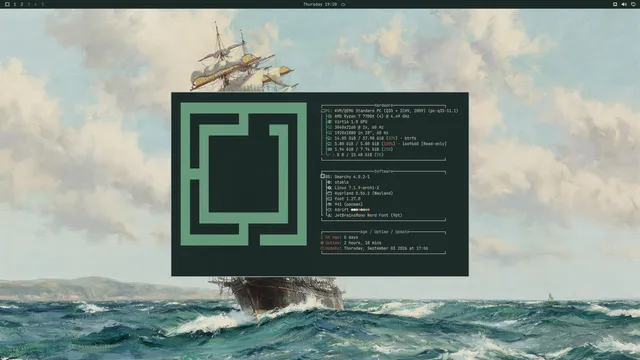The height and width of the screenshot is (360, 640).
Task: Click the GPU icon beside Virtio 1.0 GPU
Action: pos(330,122)
